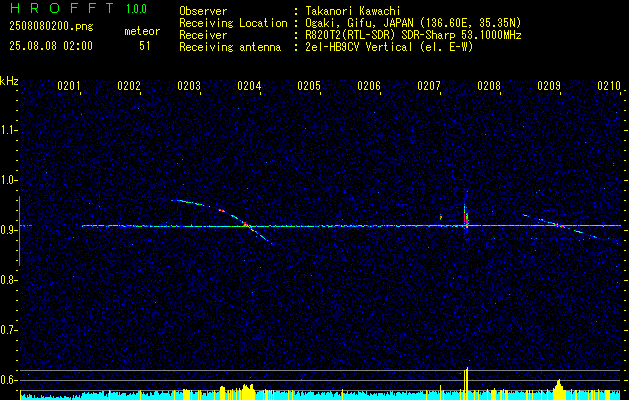Click the 0.9 kHz axis label

[x=8, y=230]
